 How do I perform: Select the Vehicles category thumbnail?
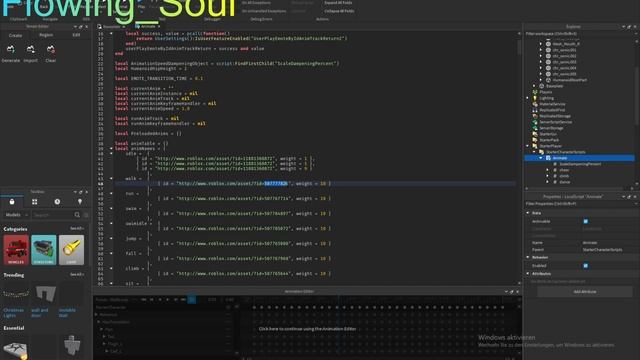[x=16, y=250]
